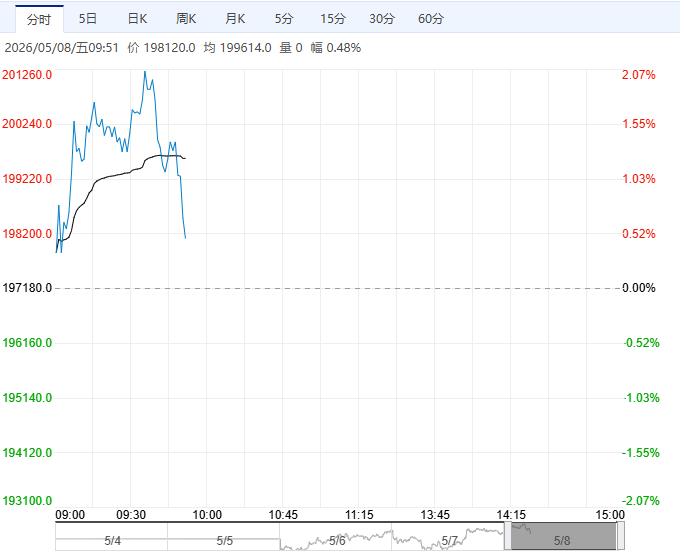Click the 价 198120.0 price readout

[x=161, y=48]
